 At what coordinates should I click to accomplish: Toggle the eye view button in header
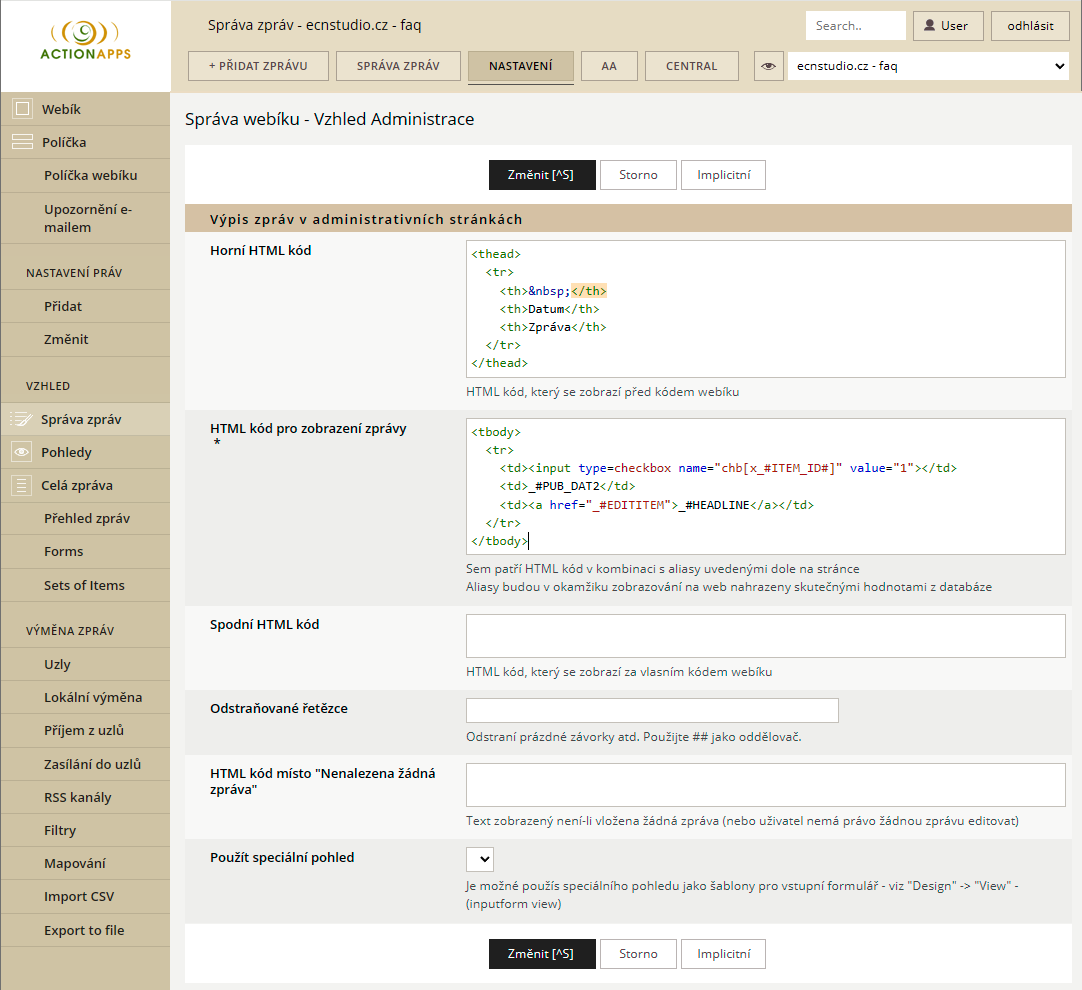pyautogui.click(x=768, y=66)
